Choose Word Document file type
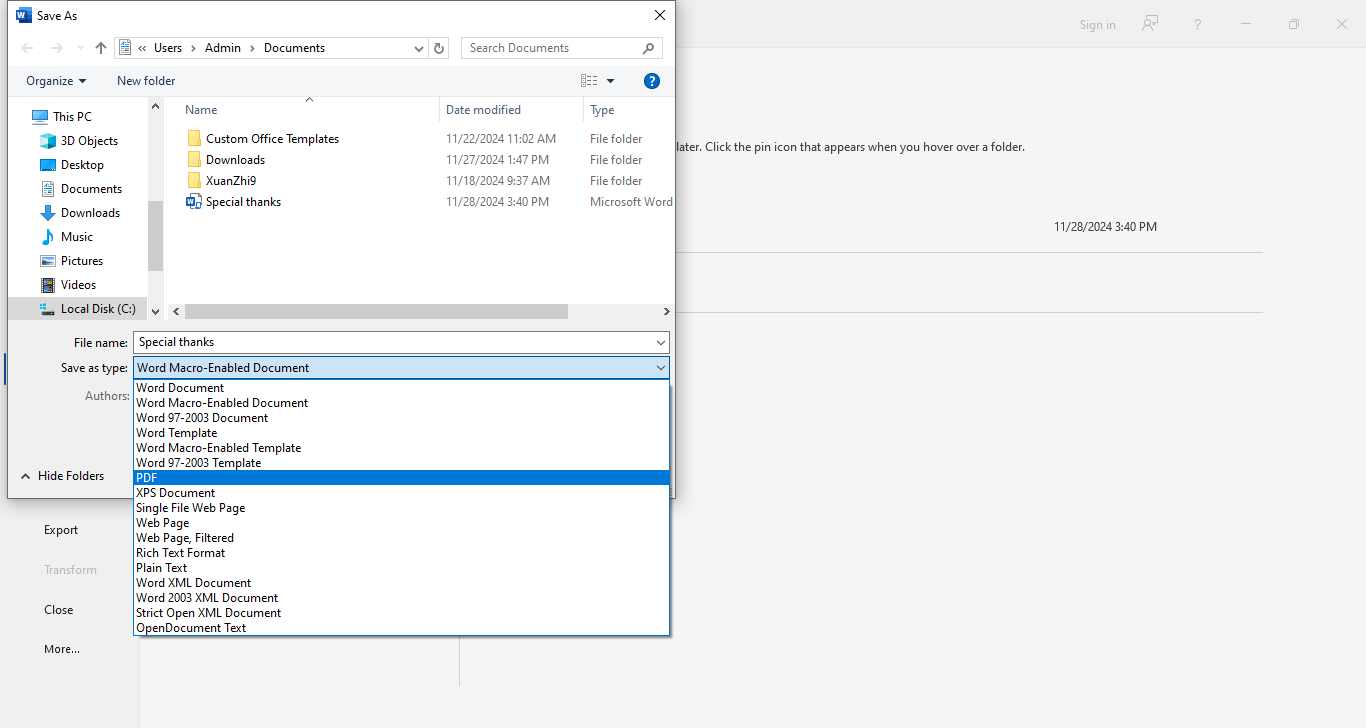 click(x=401, y=388)
